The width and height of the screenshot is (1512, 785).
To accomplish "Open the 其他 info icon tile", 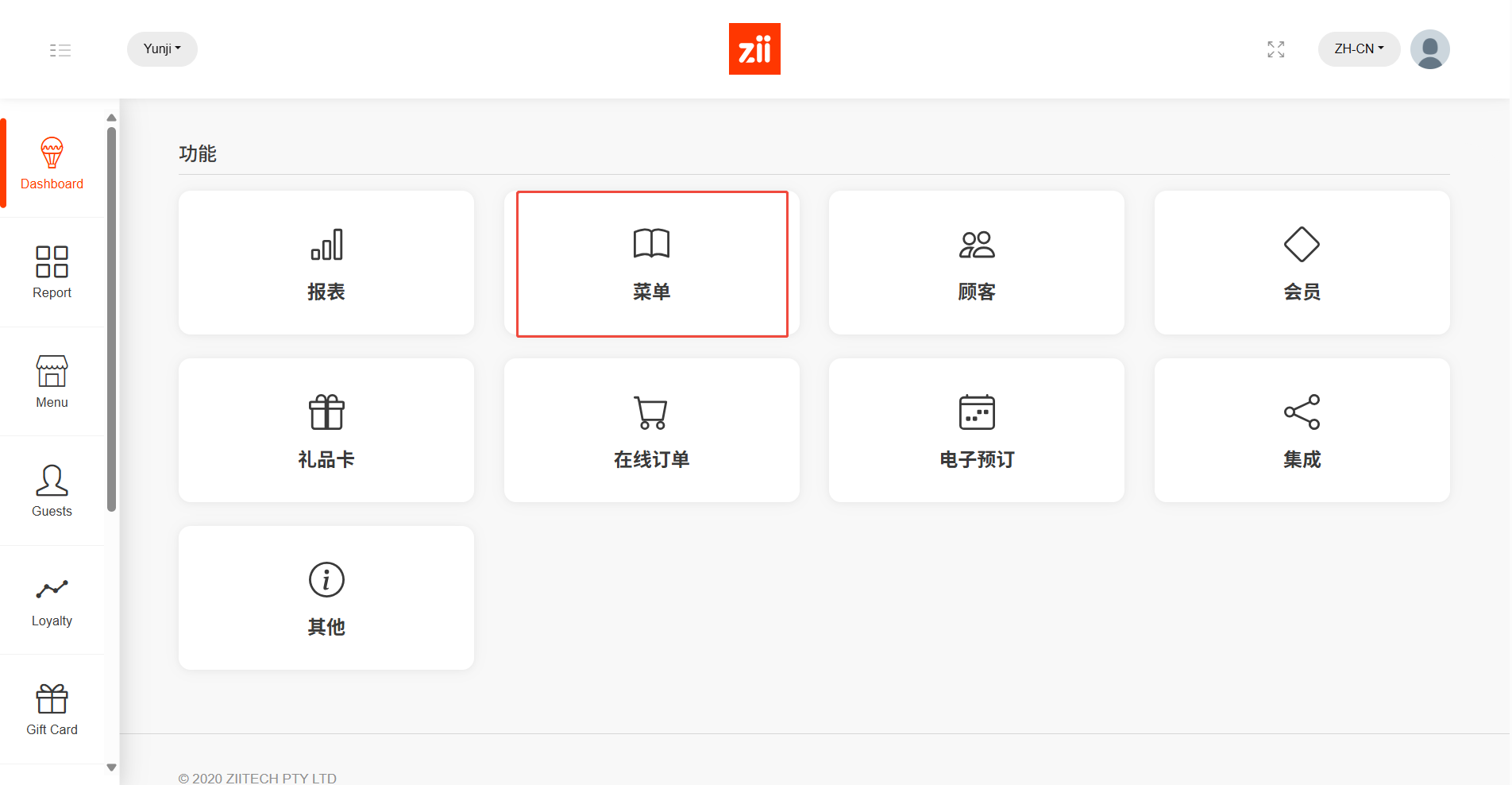I will [x=326, y=580].
